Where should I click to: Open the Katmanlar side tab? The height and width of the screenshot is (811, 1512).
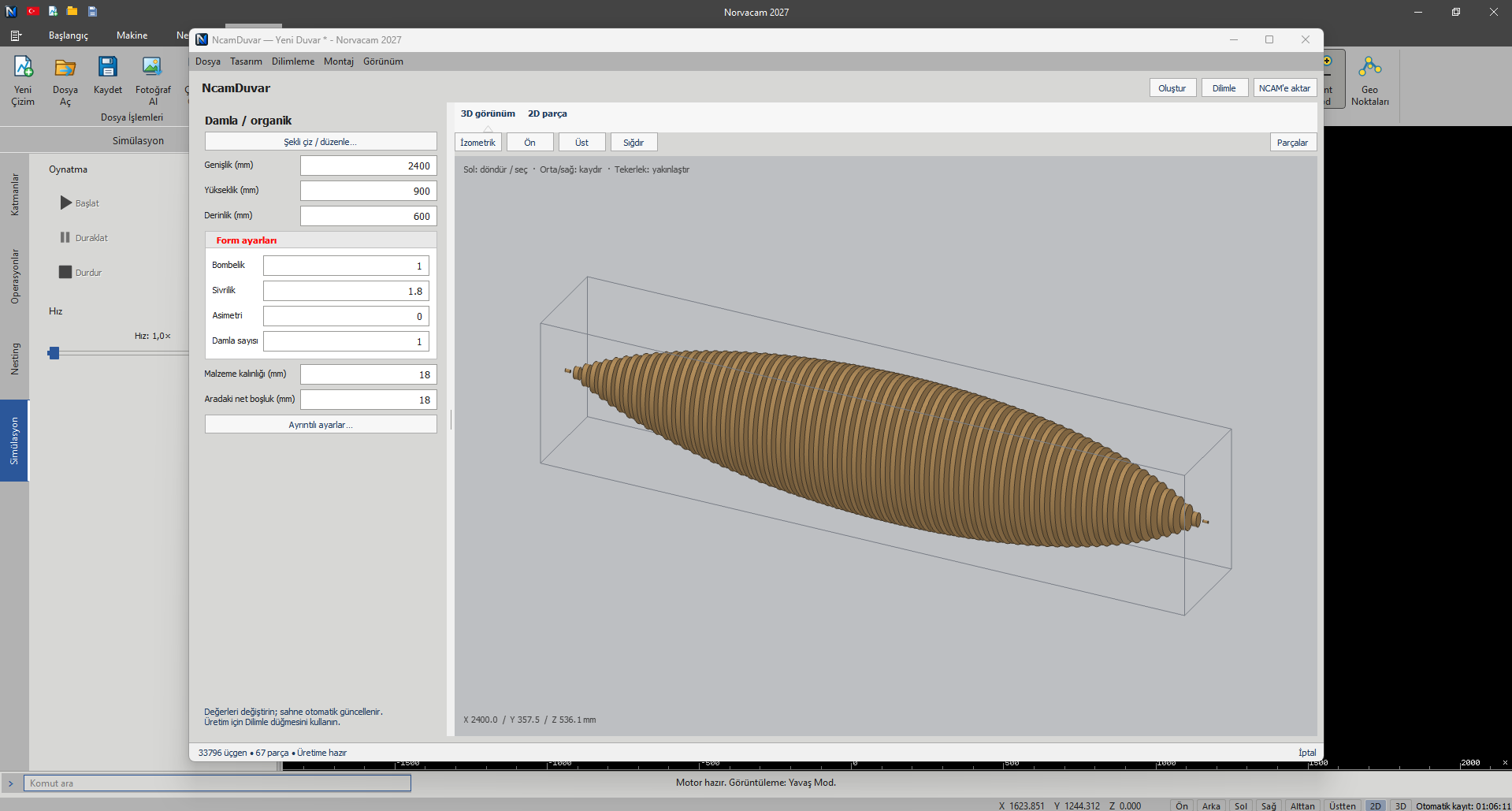(x=14, y=195)
